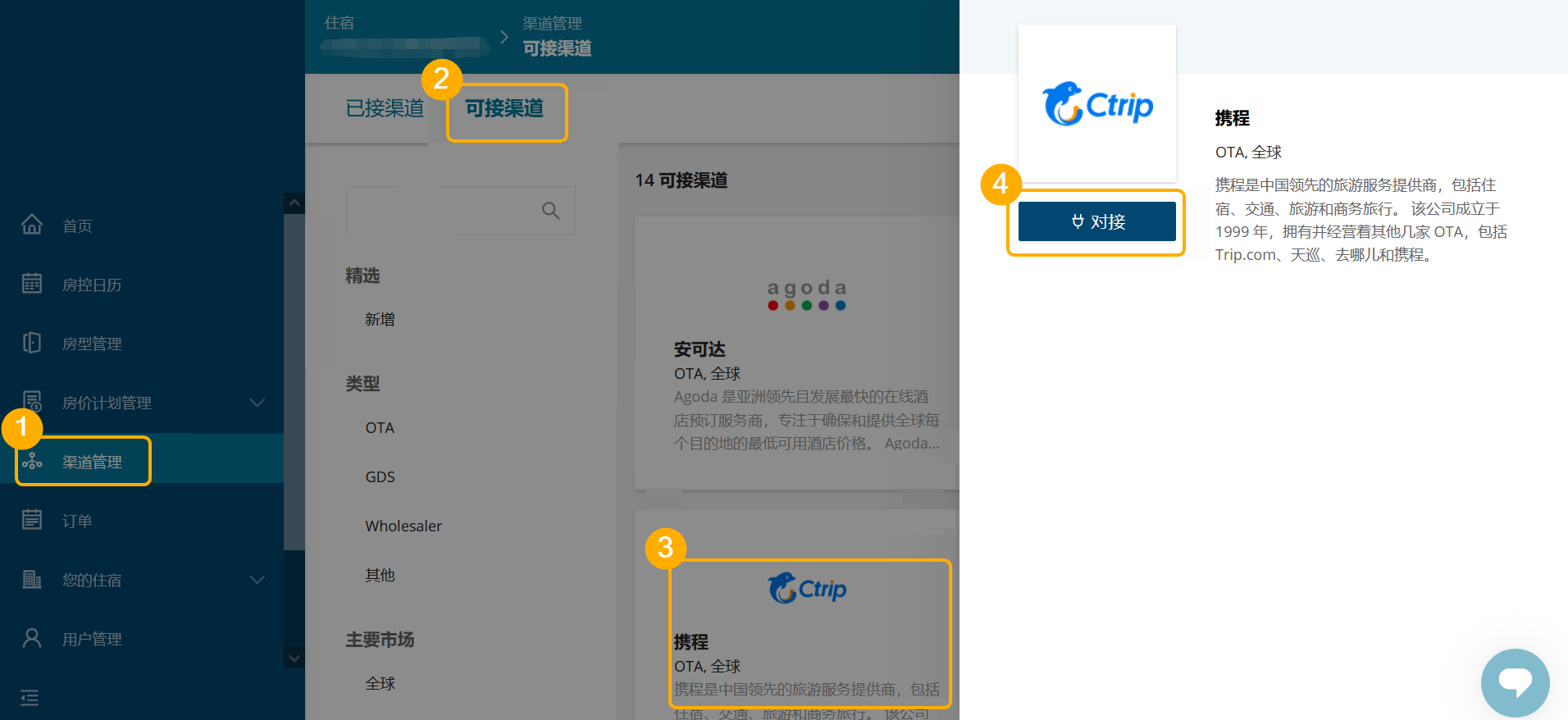
Task: Click sidebar scroll up arrow
Action: [294, 203]
